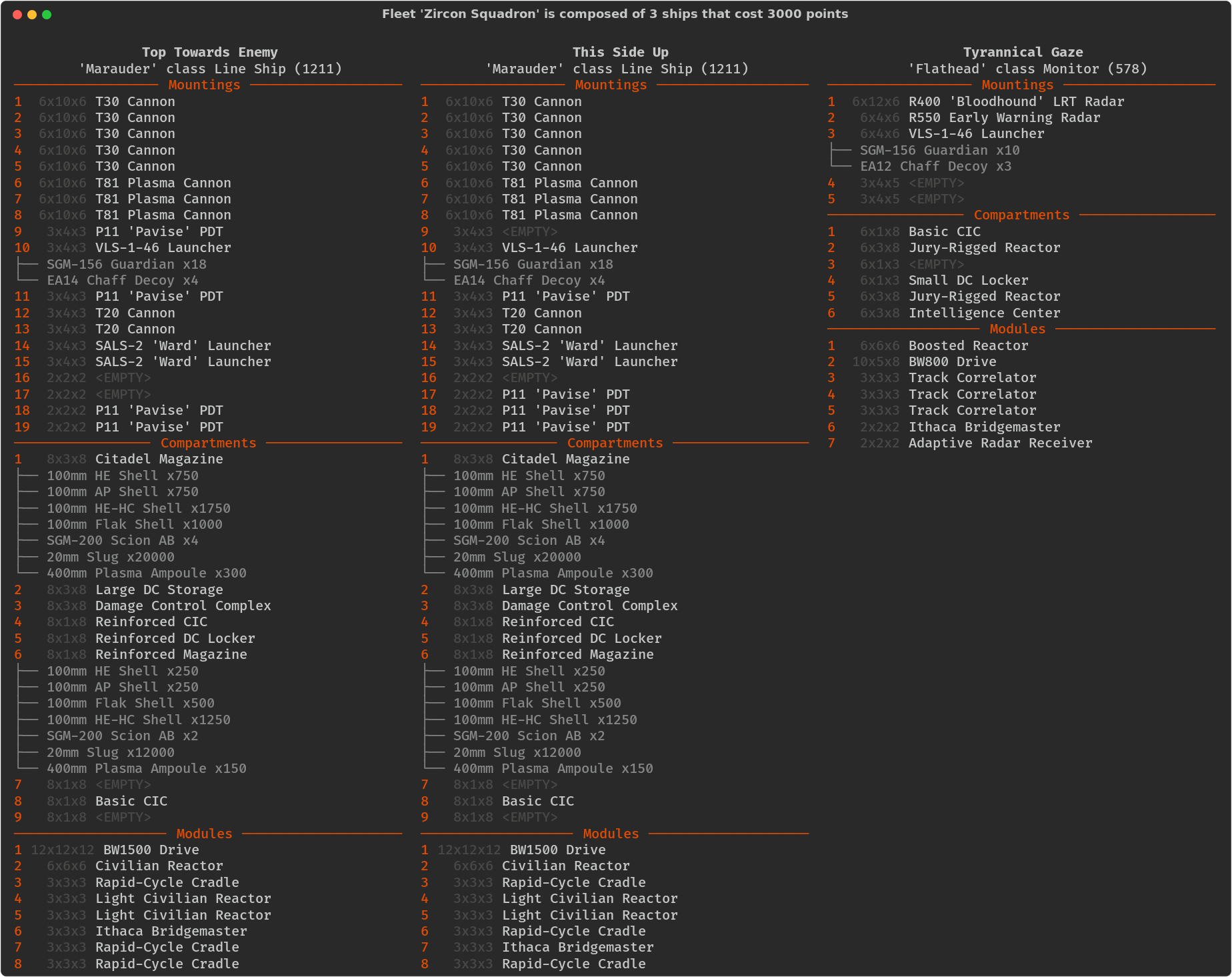This screenshot has width=1232, height=977.
Task: Click the Intelligence Center compartment
Action: pos(983,313)
